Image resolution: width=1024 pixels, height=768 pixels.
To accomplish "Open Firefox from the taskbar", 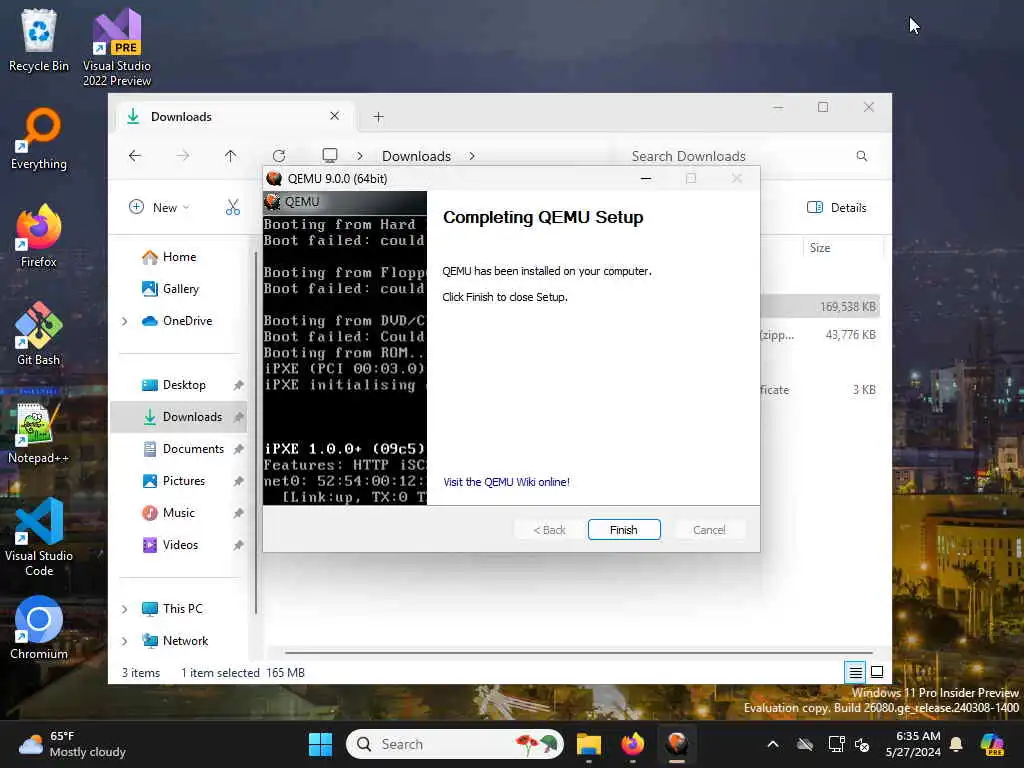I will (x=632, y=744).
